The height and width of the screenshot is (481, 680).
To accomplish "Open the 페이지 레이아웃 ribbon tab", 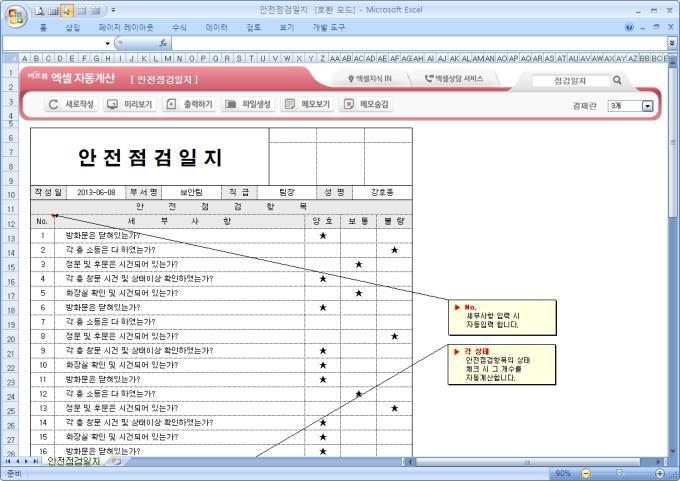I will [x=126, y=27].
